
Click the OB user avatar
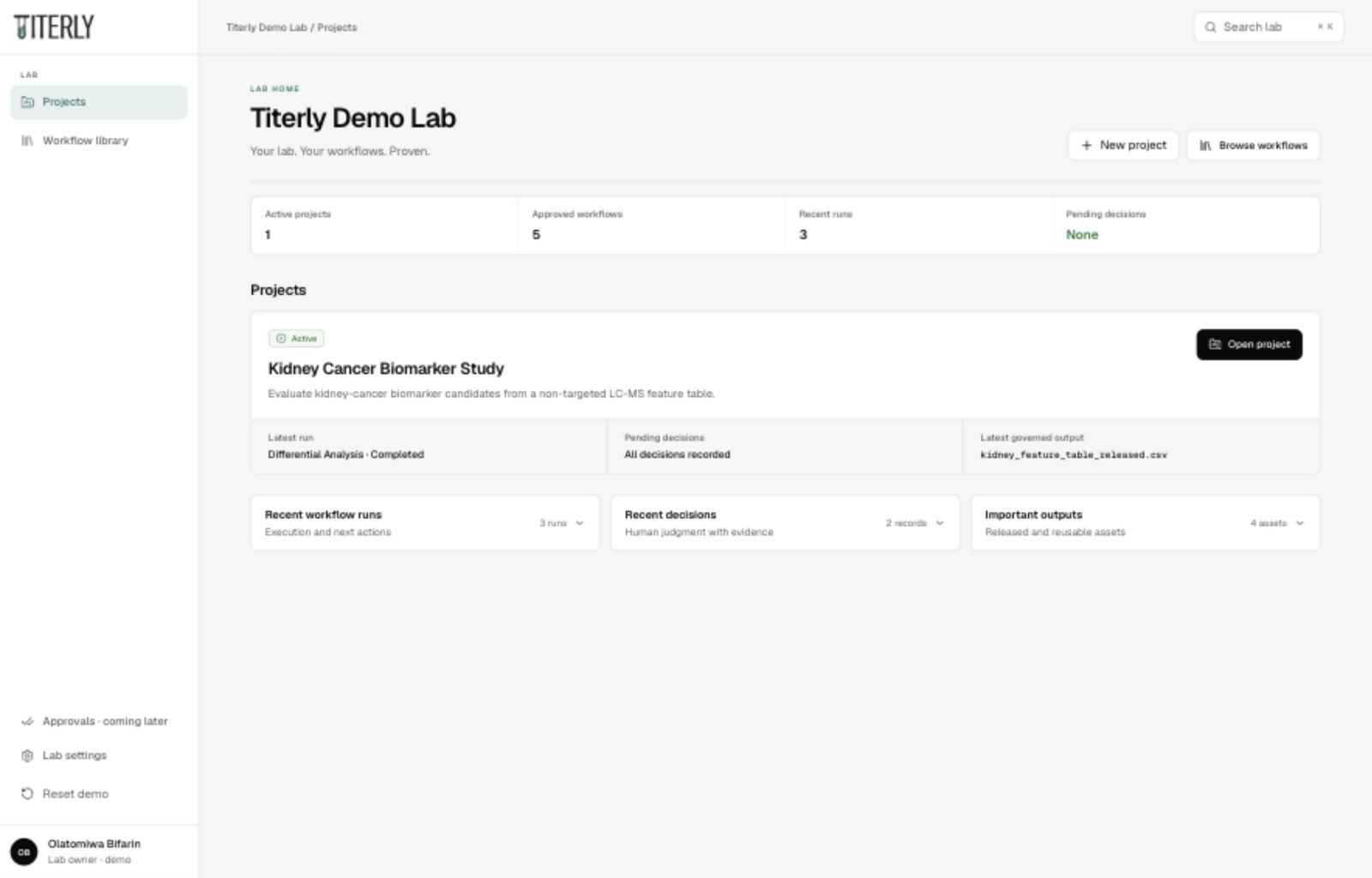(24, 851)
